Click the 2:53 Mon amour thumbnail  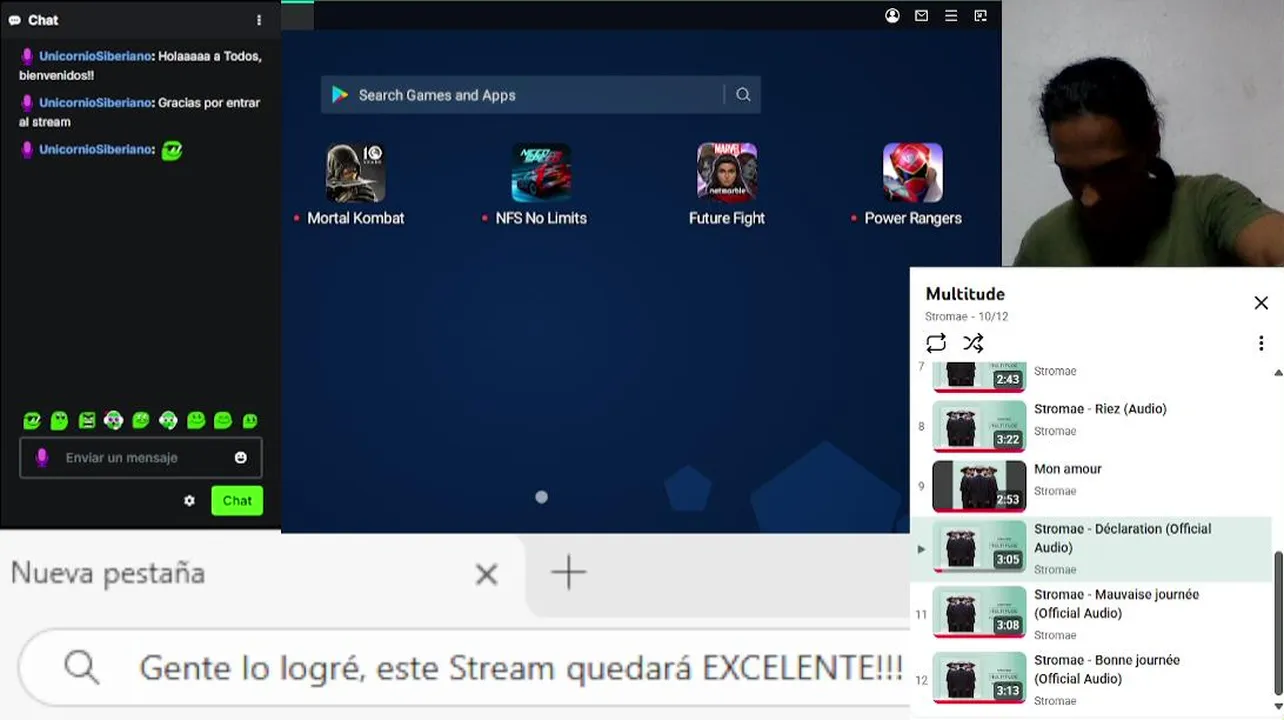coord(979,486)
